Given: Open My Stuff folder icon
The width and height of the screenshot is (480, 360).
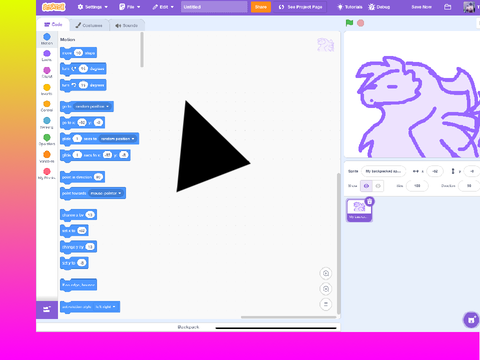Looking at the screenshot, I should point(448,7).
